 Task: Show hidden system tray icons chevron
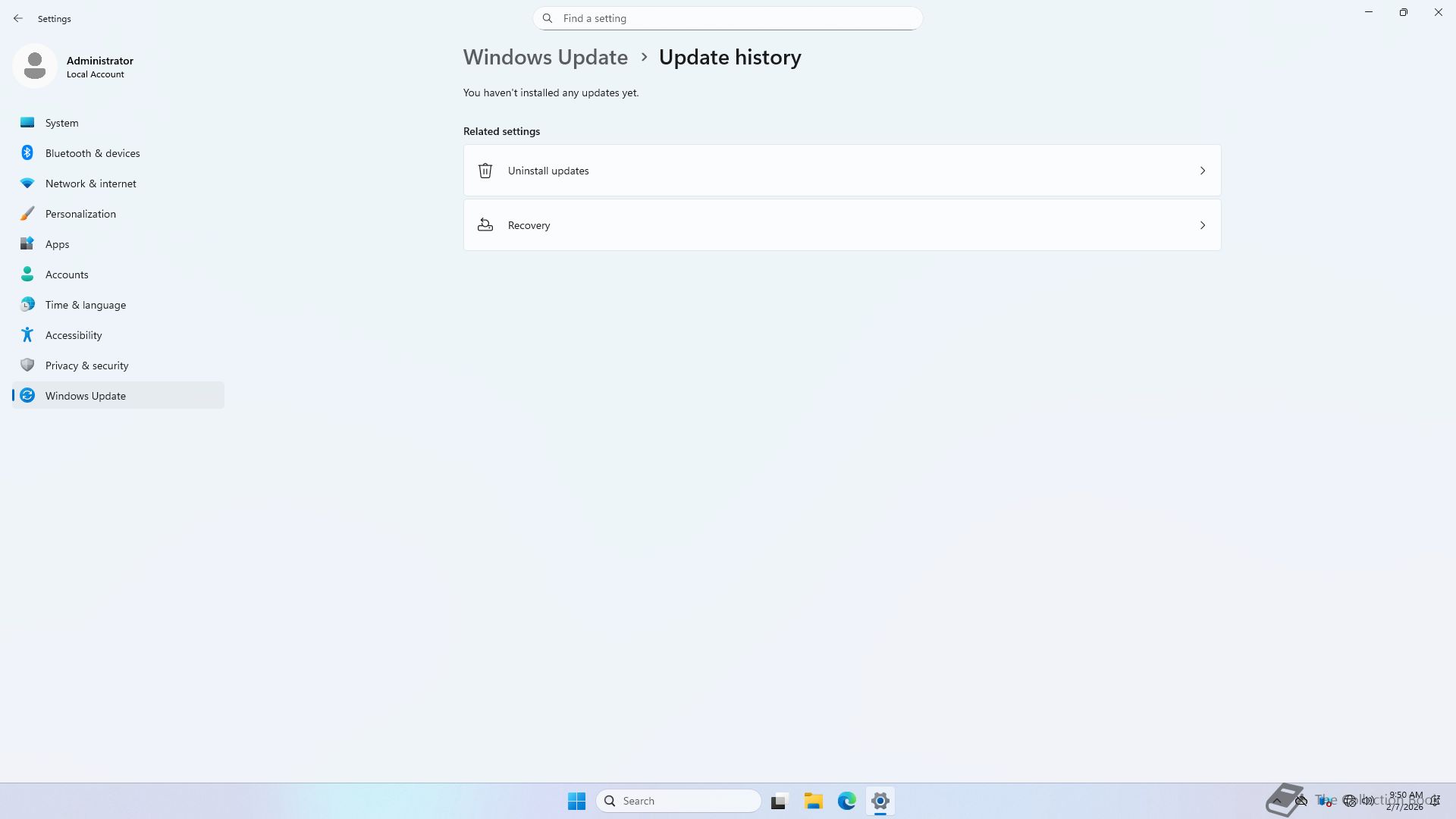point(1277,801)
